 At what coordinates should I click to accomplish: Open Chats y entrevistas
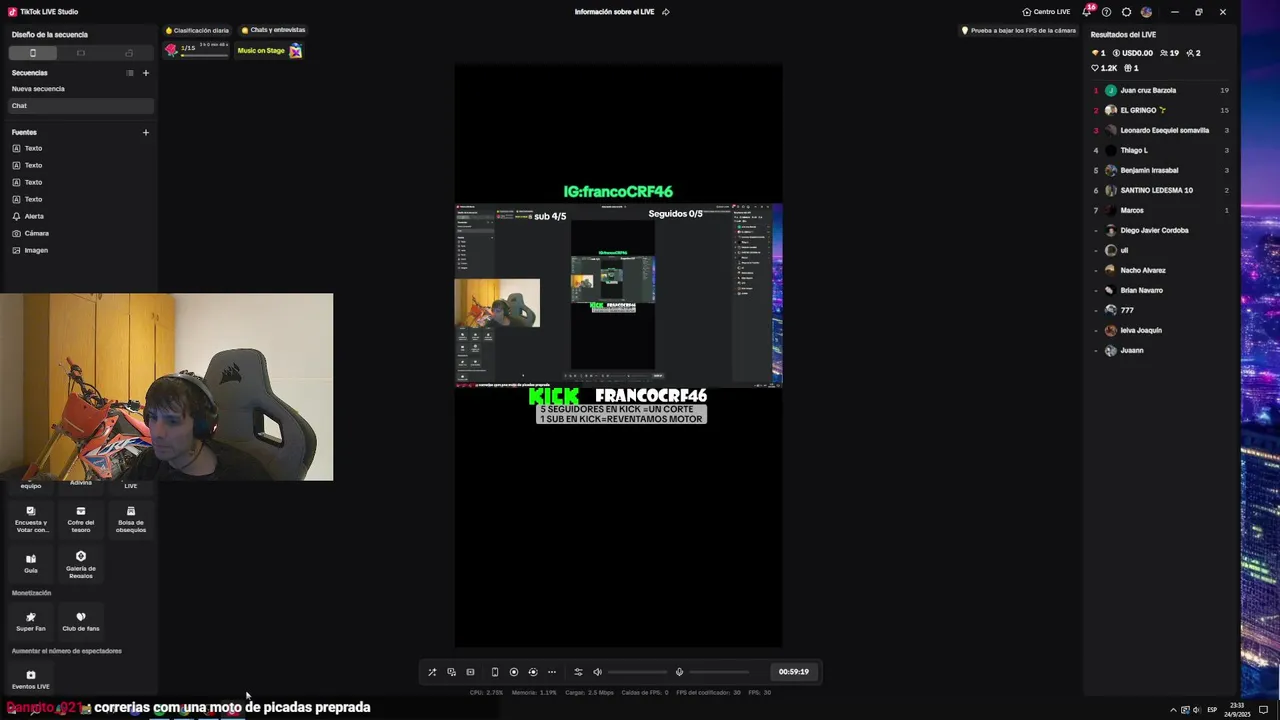(274, 30)
